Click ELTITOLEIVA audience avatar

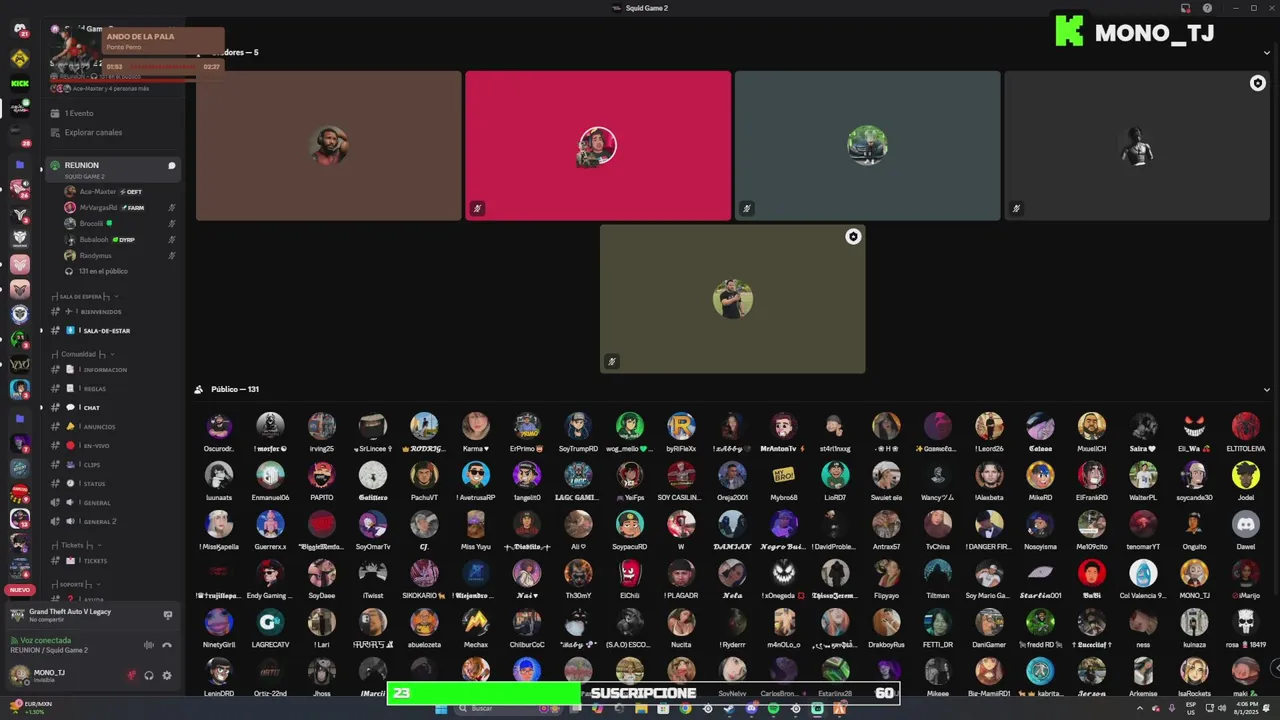tap(1246, 426)
